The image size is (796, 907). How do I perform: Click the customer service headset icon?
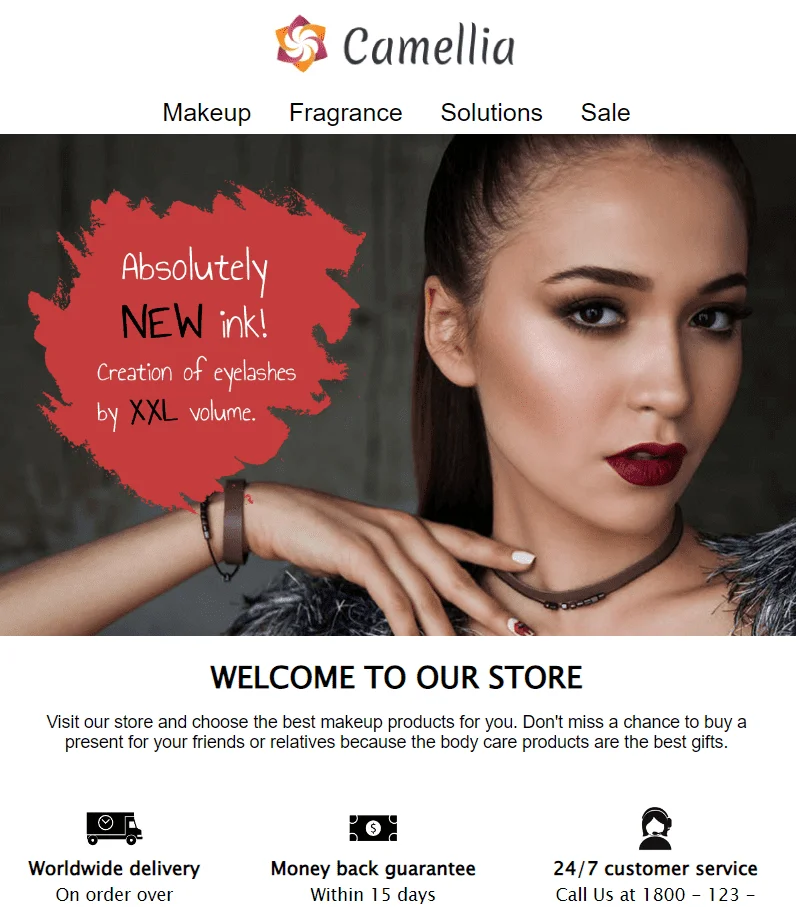pos(655,828)
